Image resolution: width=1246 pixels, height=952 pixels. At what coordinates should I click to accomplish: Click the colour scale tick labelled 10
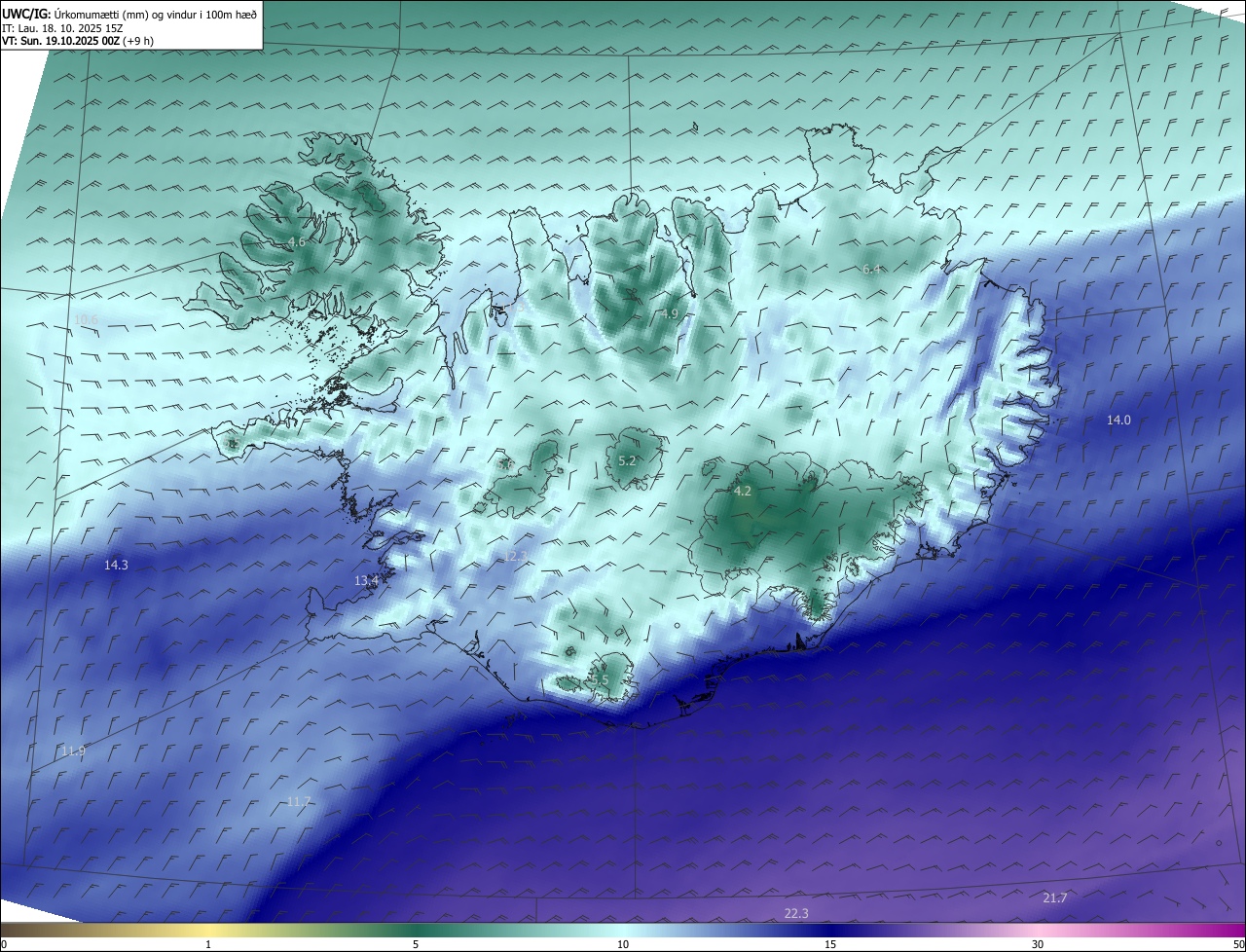pyautogui.click(x=623, y=944)
